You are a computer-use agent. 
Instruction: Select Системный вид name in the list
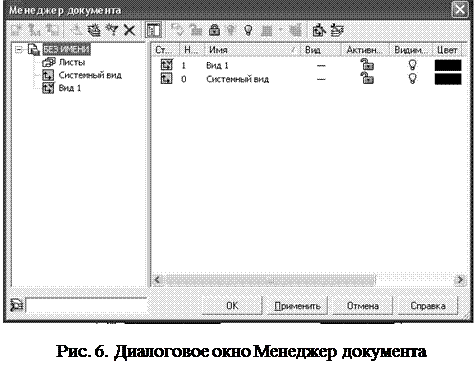coord(237,79)
